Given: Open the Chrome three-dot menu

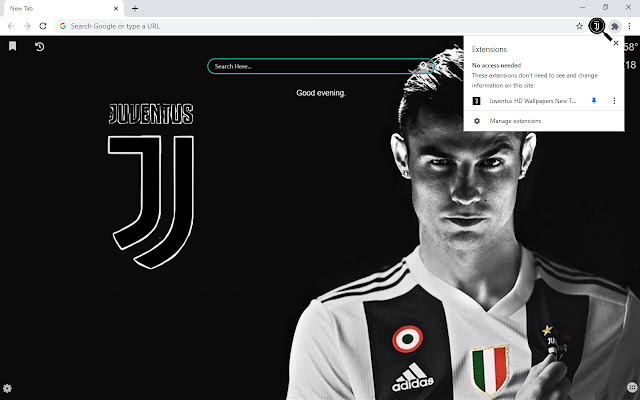Looking at the screenshot, I should pos(630,26).
